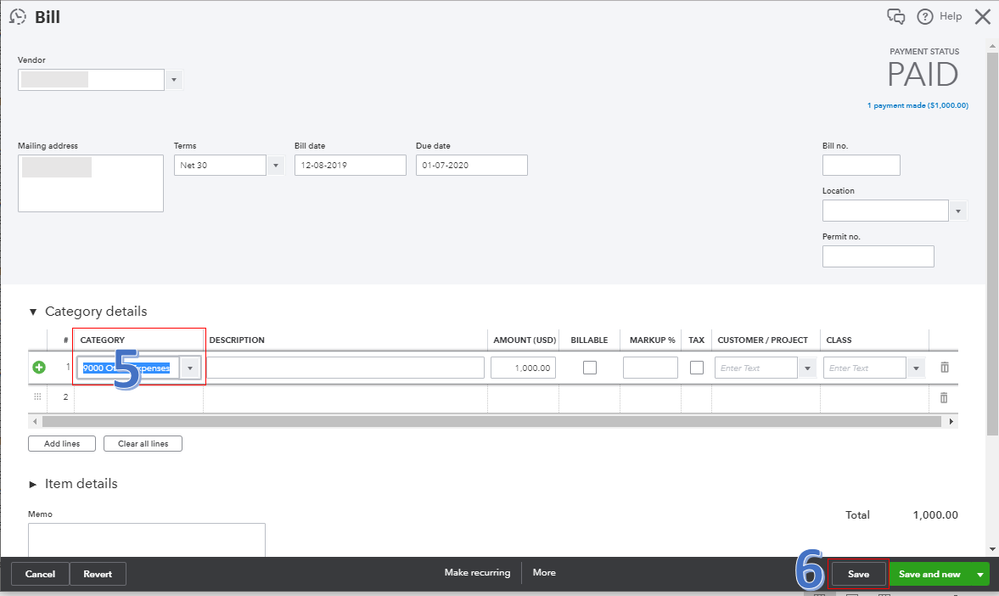Click the table scrollbar right arrow

point(951,421)
